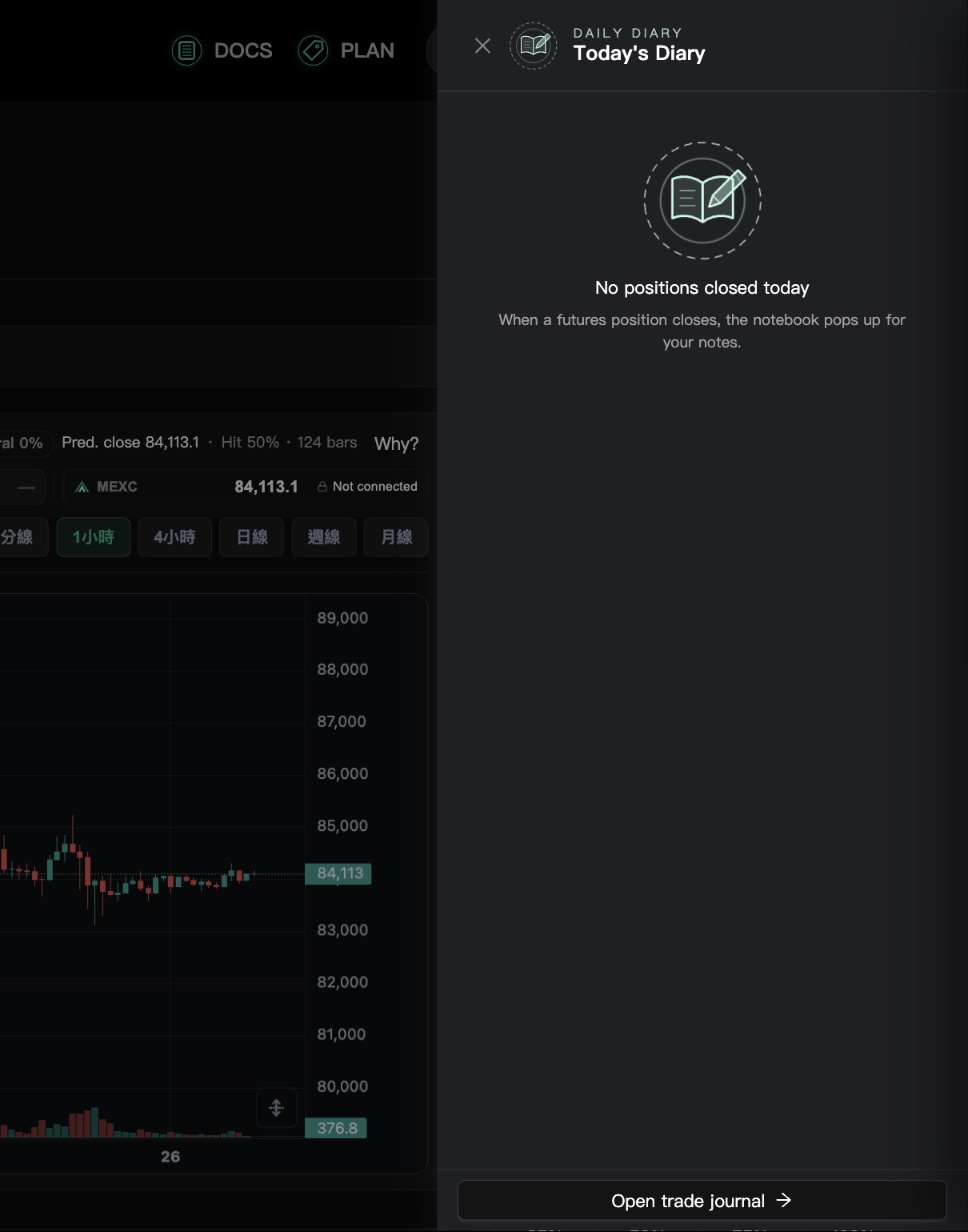
Task: Select the 1小時 timeframe tab
Action: pyautogui.click(x=93, y=537)
